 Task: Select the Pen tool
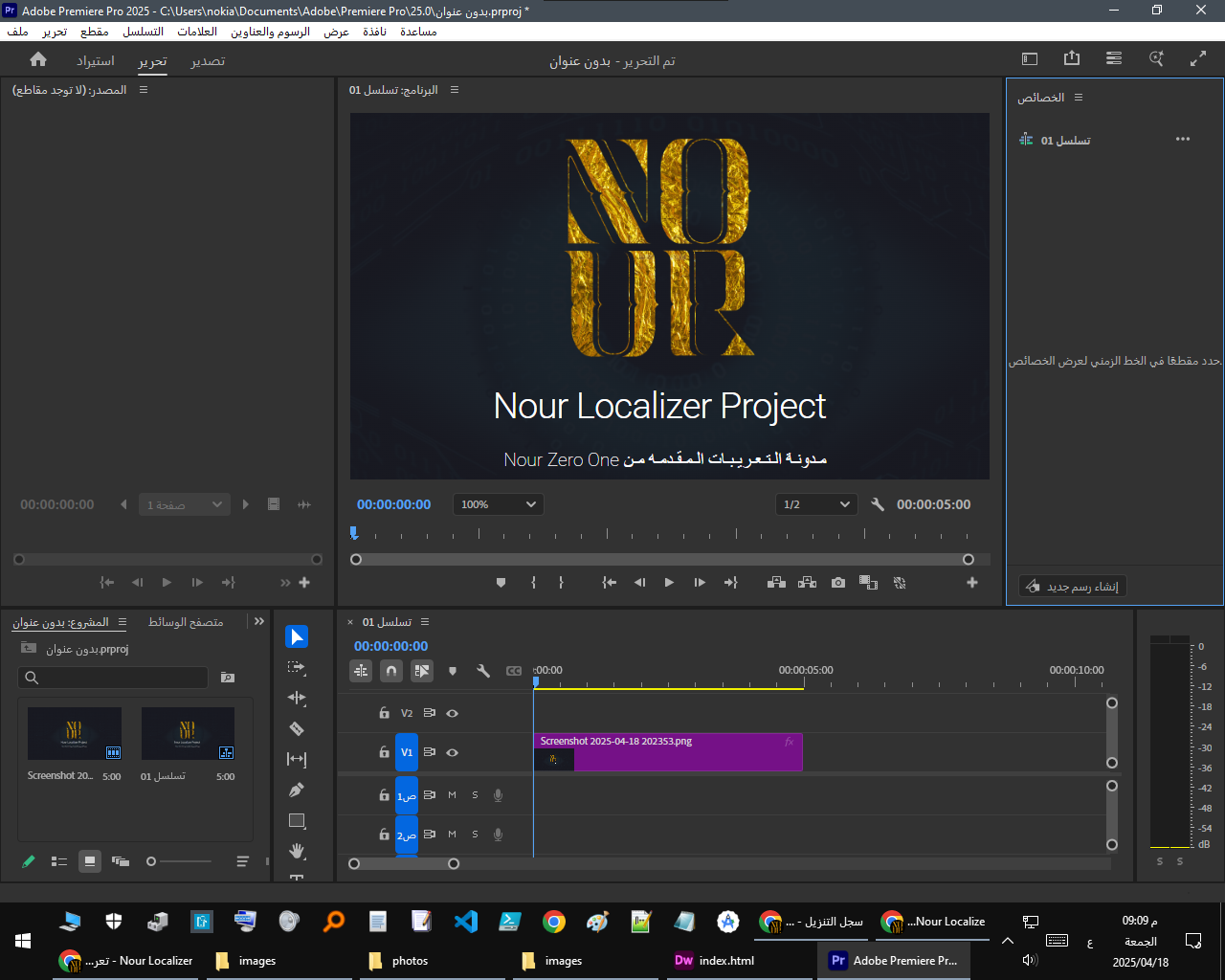click(297, 791)
